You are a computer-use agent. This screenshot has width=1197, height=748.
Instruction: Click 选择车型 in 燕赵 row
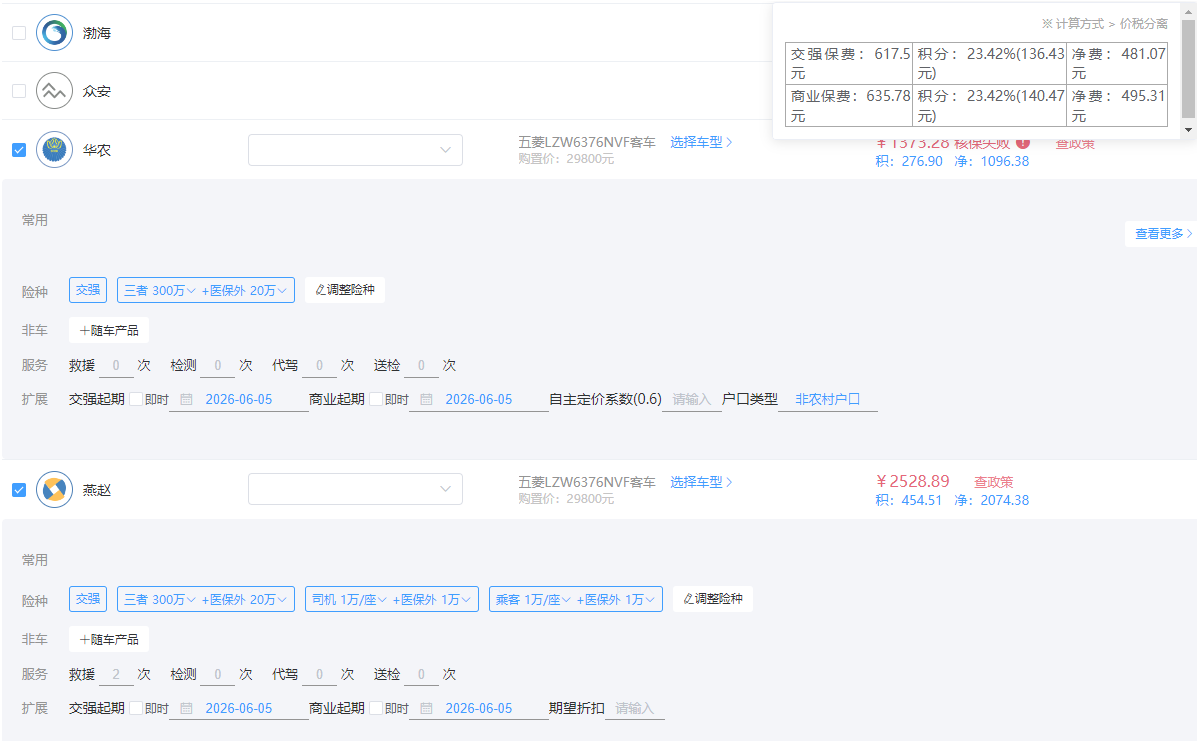[701, 482]
